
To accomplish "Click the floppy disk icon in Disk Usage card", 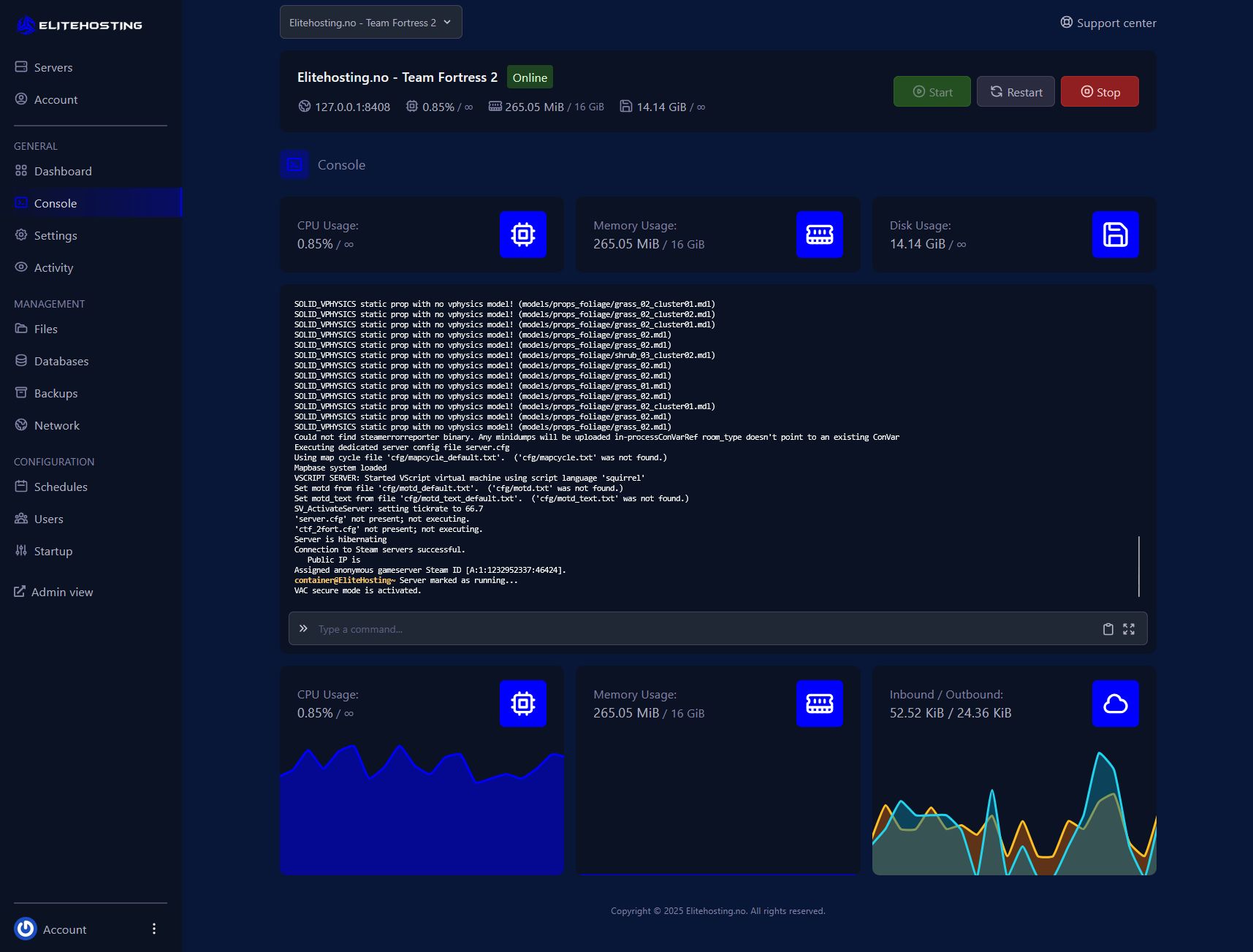I will pos(1115,235).
